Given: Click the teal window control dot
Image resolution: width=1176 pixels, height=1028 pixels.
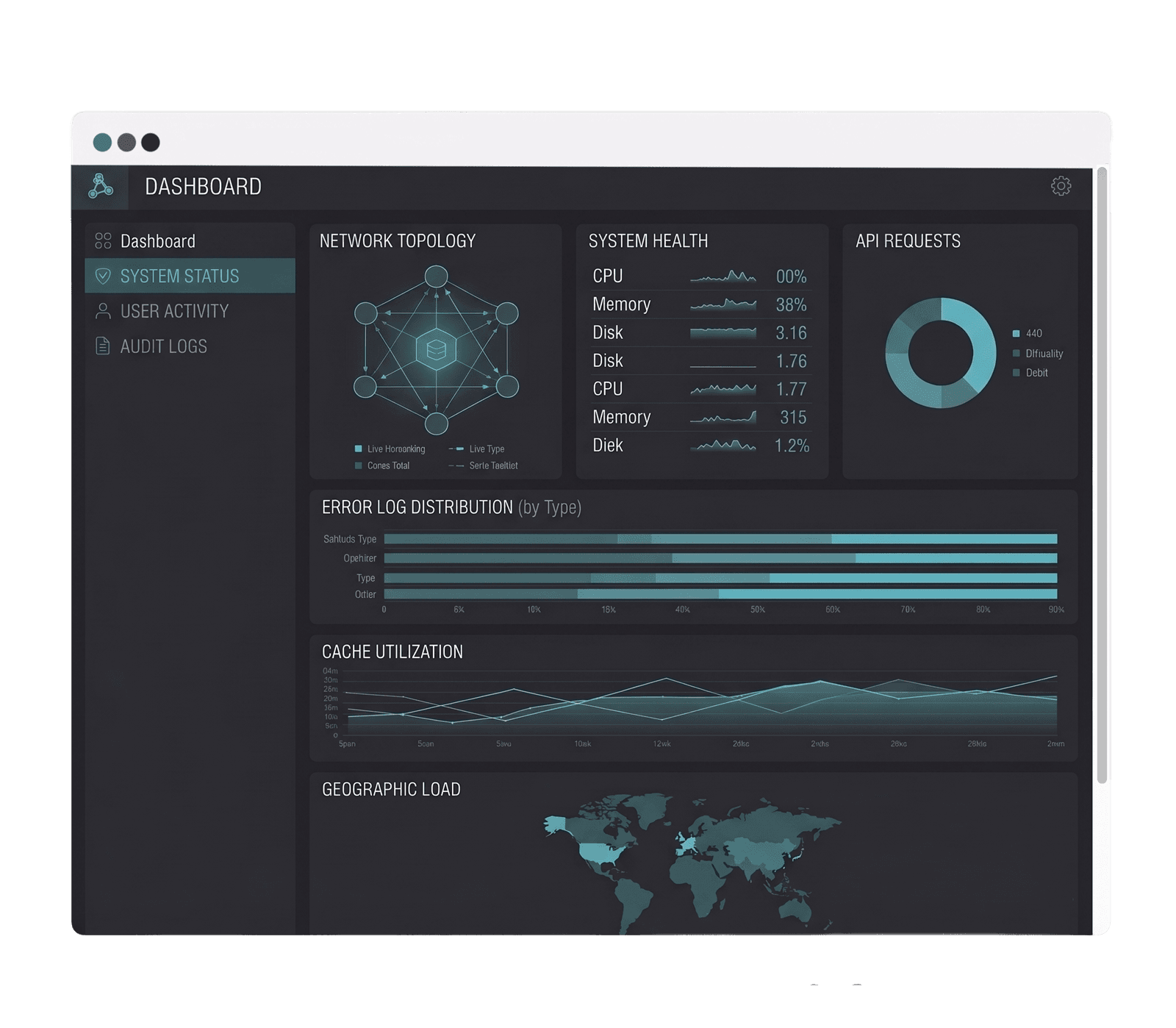Looking at the screenshot, I should point(102,142).
